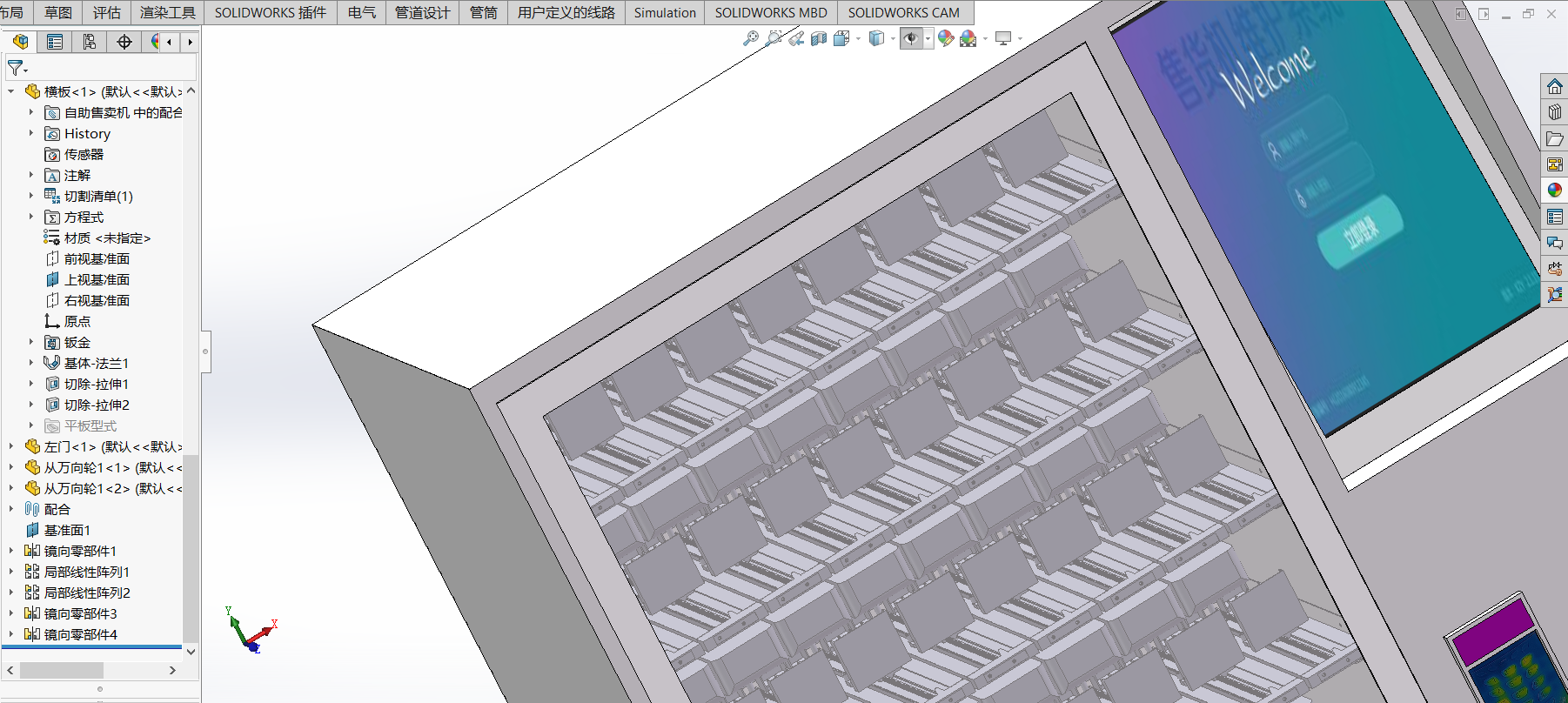The height and width of the screenshot is (703, 1568).
Task: Open the 草图 sketch tab
Action: [58, 12]
